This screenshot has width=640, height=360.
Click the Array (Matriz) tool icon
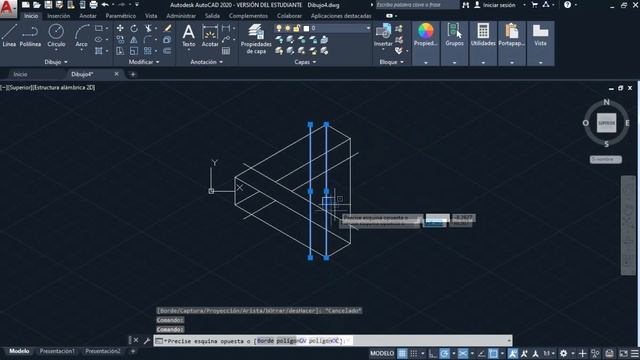tap(148, 51)
